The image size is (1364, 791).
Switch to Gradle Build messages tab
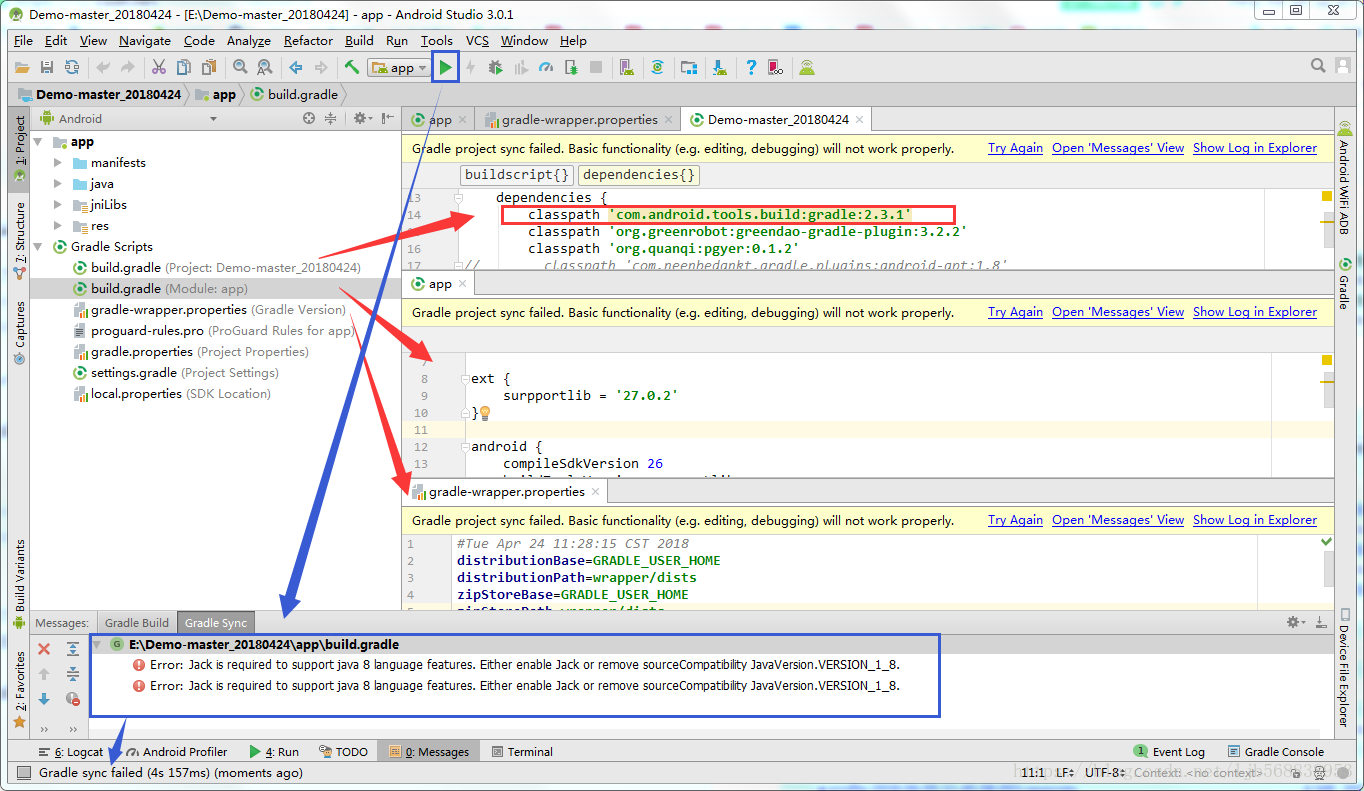point(137,623)
